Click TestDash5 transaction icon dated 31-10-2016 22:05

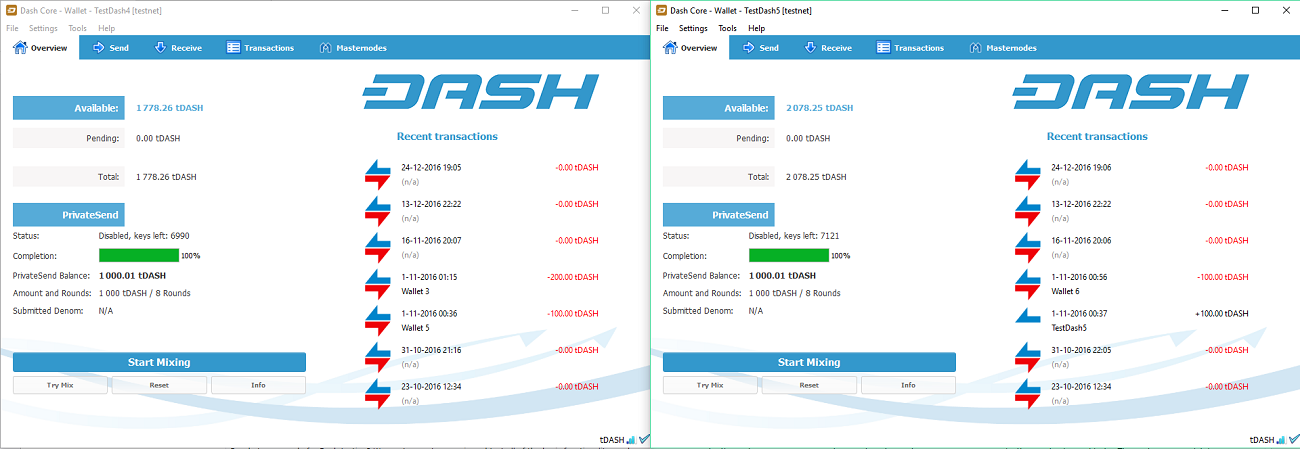point(1027,357)
